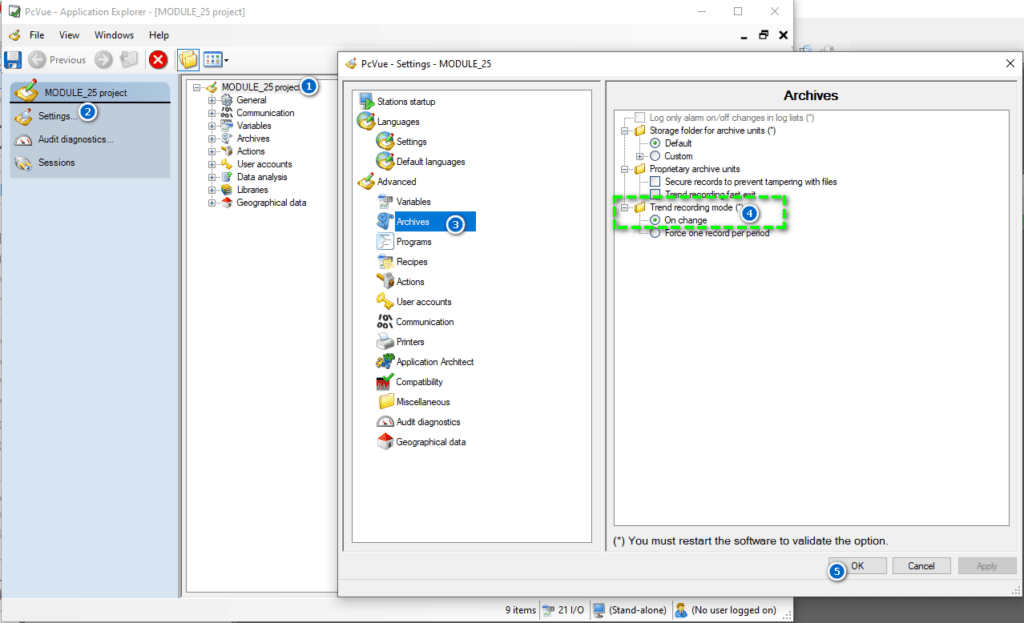Select On change trend recording mode
The image size is (1024, 623).
coord(655,220)
